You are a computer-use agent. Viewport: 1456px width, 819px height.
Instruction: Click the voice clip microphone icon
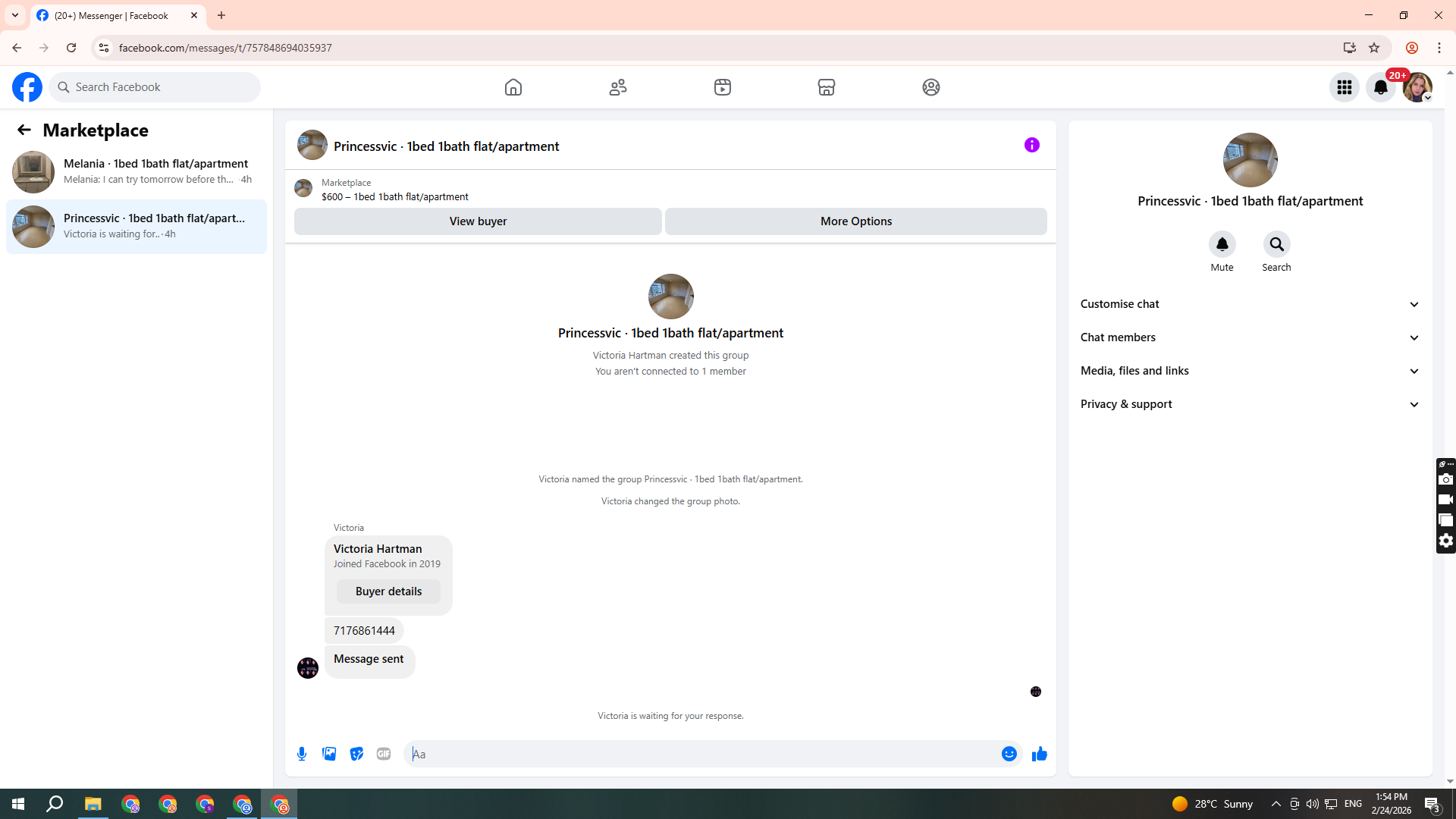[x=302, y=754]
